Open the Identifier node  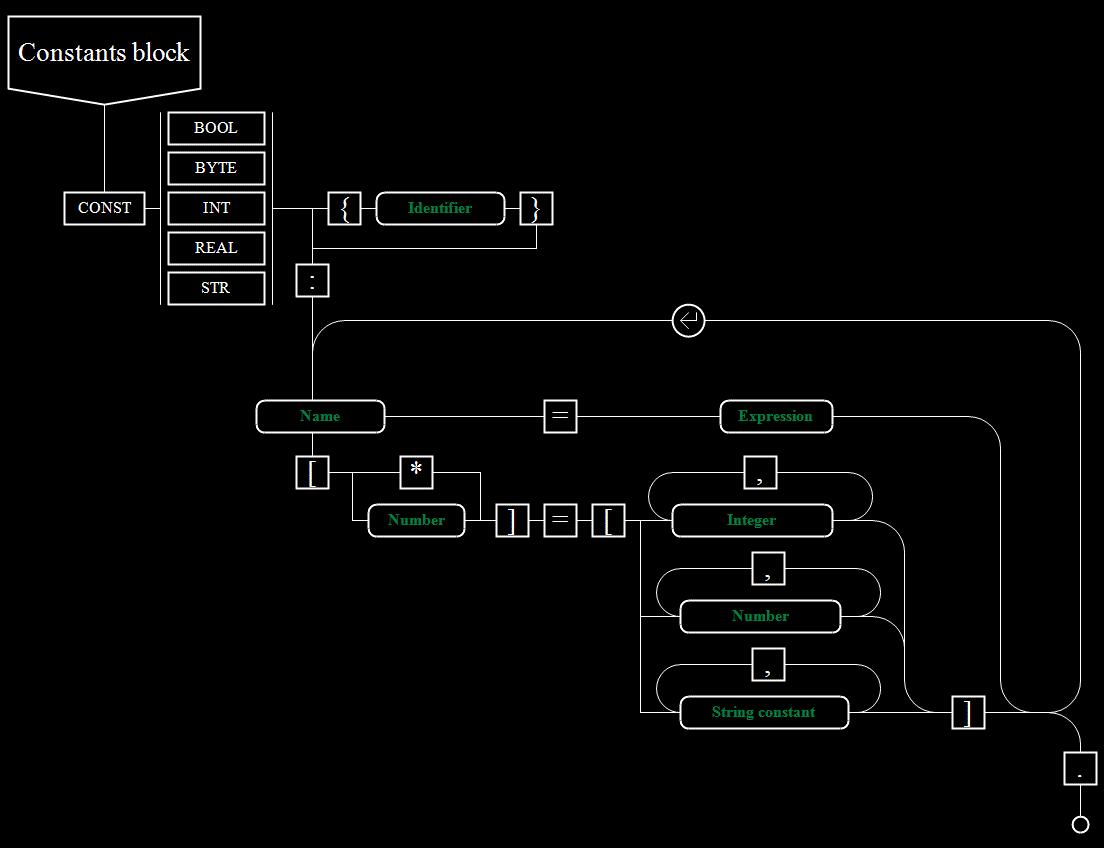click(x=440, y=208)
